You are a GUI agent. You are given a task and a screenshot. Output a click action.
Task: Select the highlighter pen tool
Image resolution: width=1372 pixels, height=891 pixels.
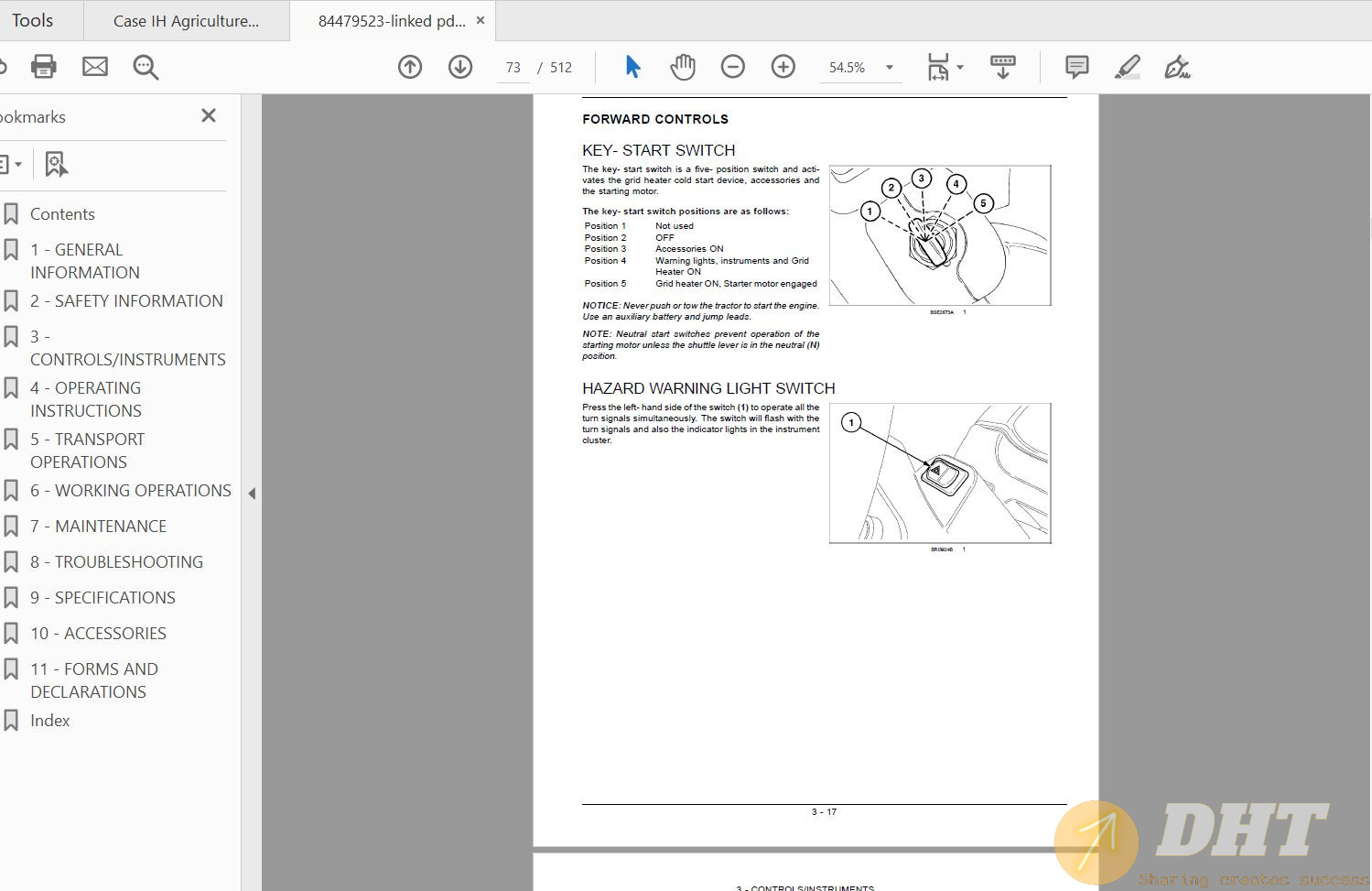(1127, 67)
